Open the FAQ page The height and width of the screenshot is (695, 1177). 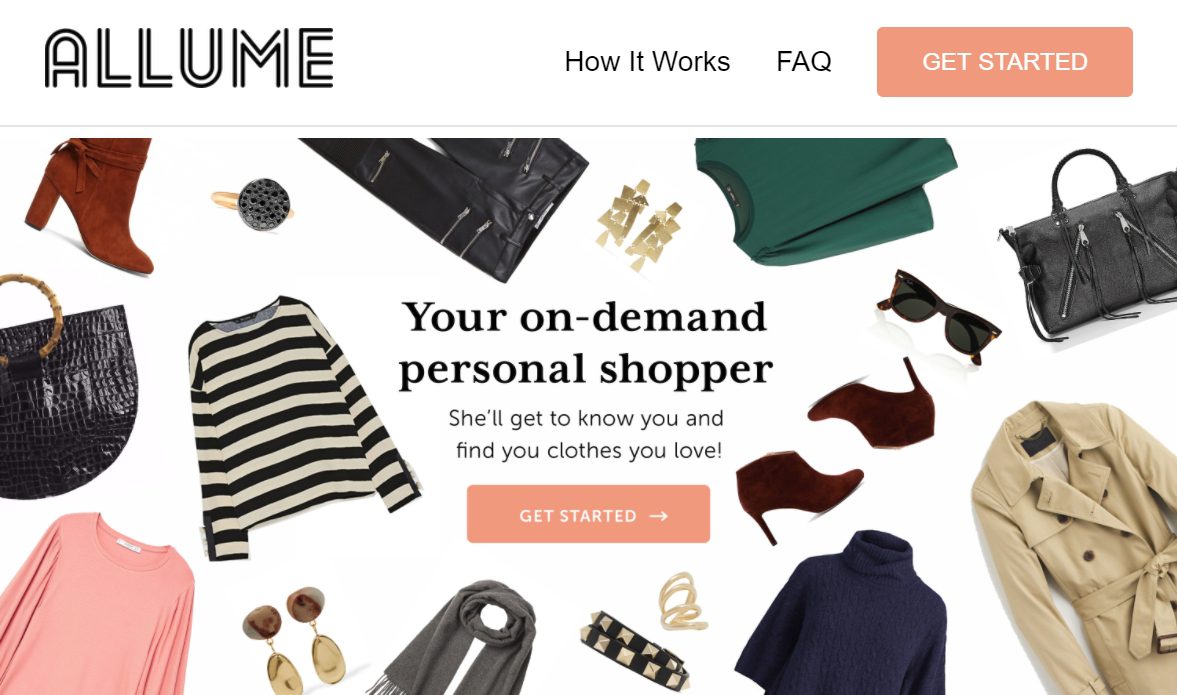pos(803,62)
